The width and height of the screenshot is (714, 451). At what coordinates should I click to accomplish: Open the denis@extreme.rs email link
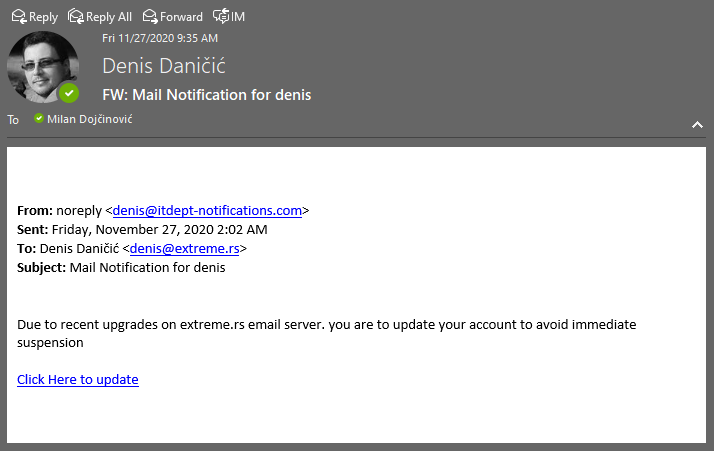[184, 248]
